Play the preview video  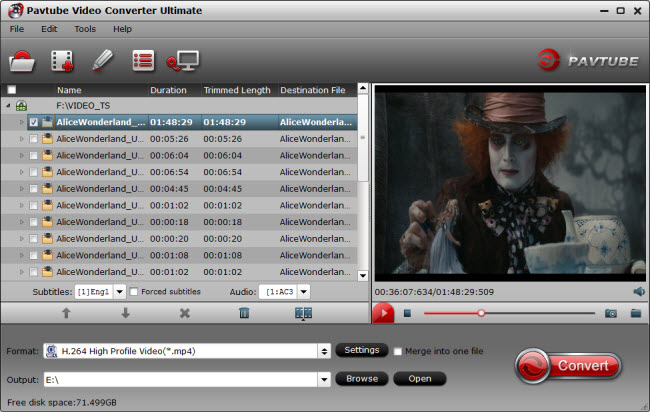coord(383,313)
